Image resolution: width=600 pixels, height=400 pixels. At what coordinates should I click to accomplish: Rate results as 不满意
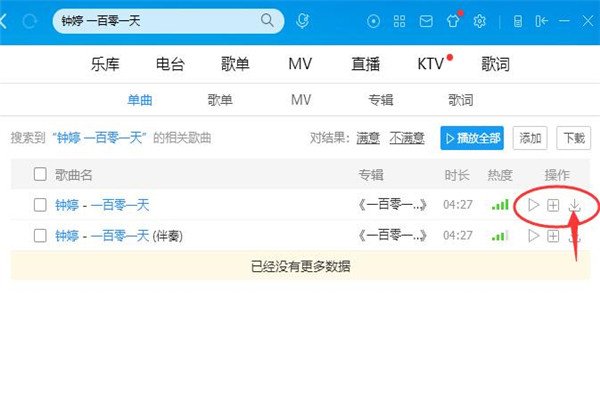[407, 138]
